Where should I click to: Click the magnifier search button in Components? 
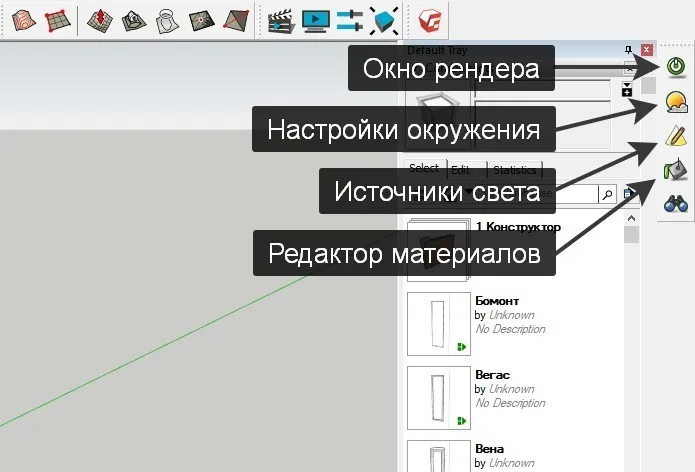(606, 195)
